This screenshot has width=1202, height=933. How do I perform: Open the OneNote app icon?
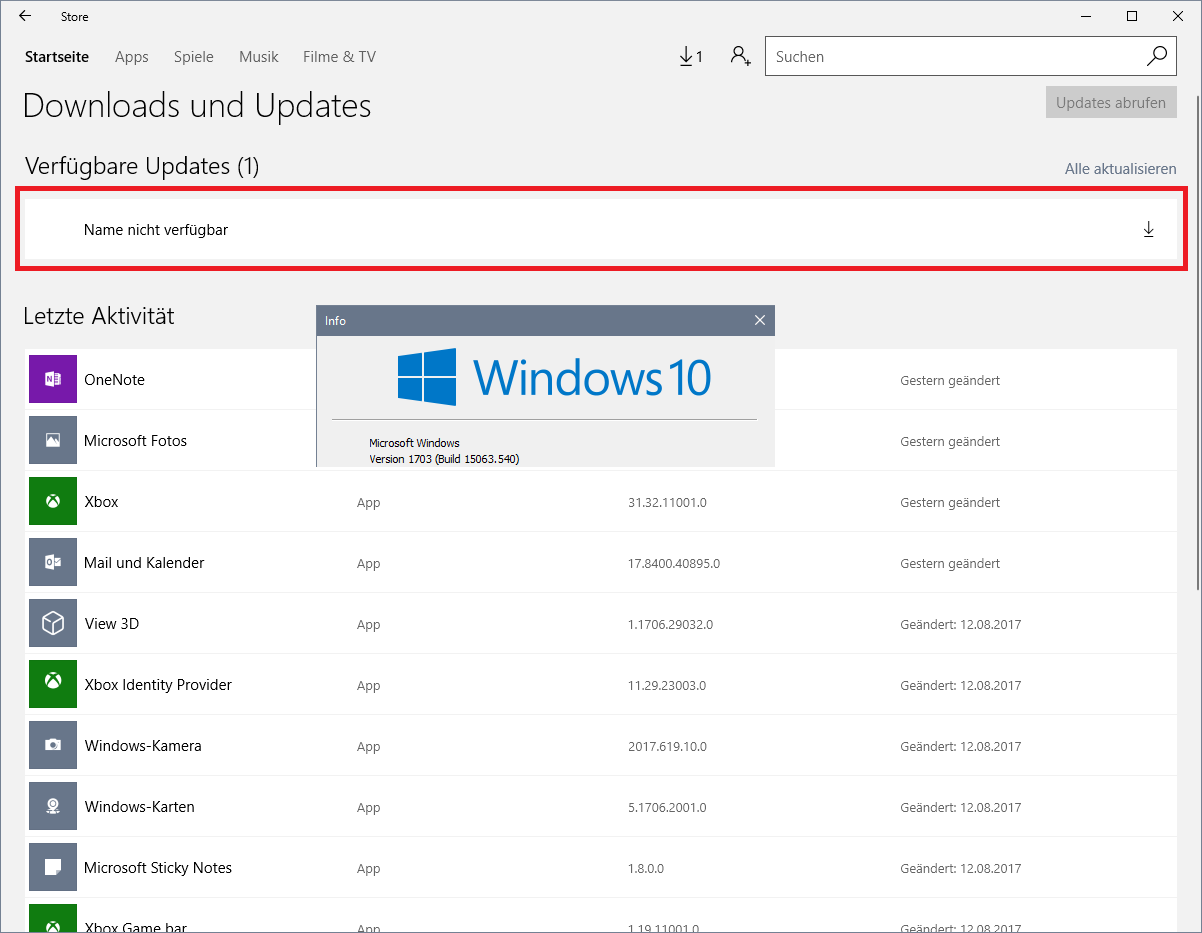pyautogui.click(x=53, y=380)
